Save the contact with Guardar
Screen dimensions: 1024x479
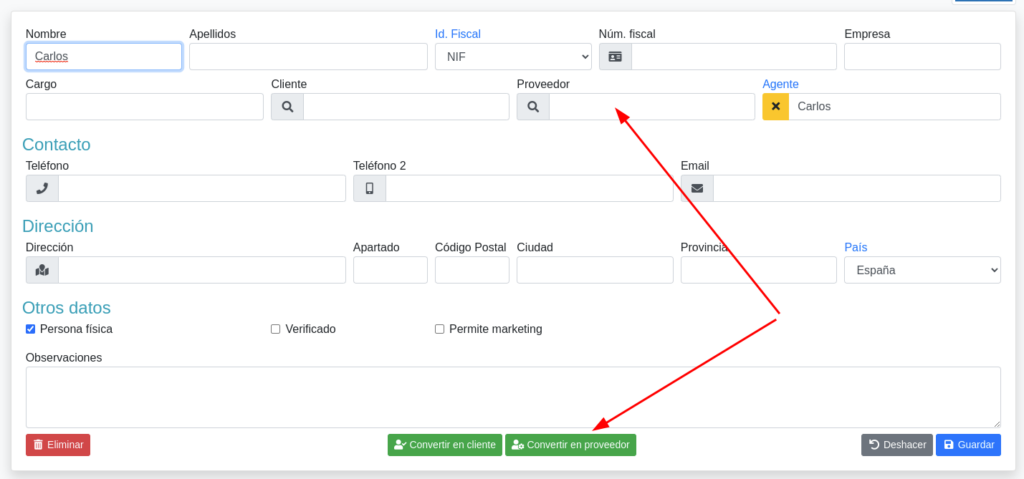point(968,445)
